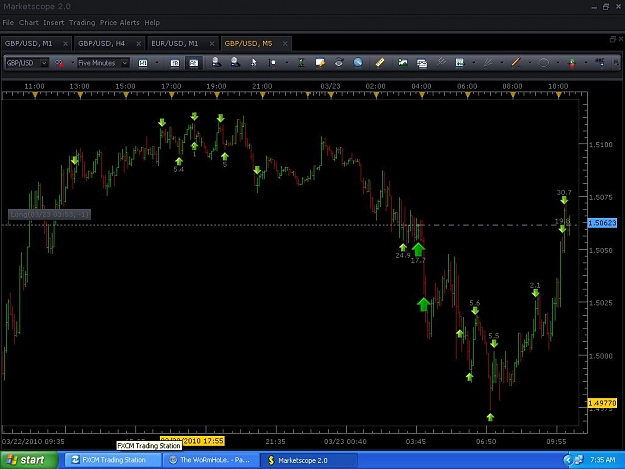Click the yellow 1.49770 price label

602,403
